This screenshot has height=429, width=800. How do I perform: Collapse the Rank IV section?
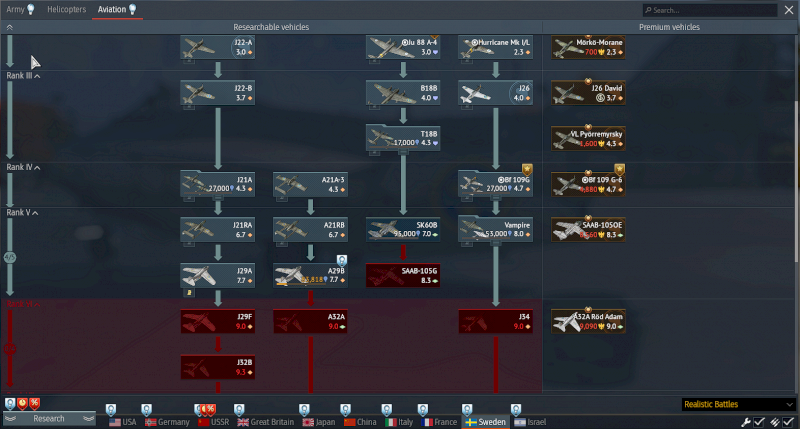pyautogui.click(x=37, y=167)
